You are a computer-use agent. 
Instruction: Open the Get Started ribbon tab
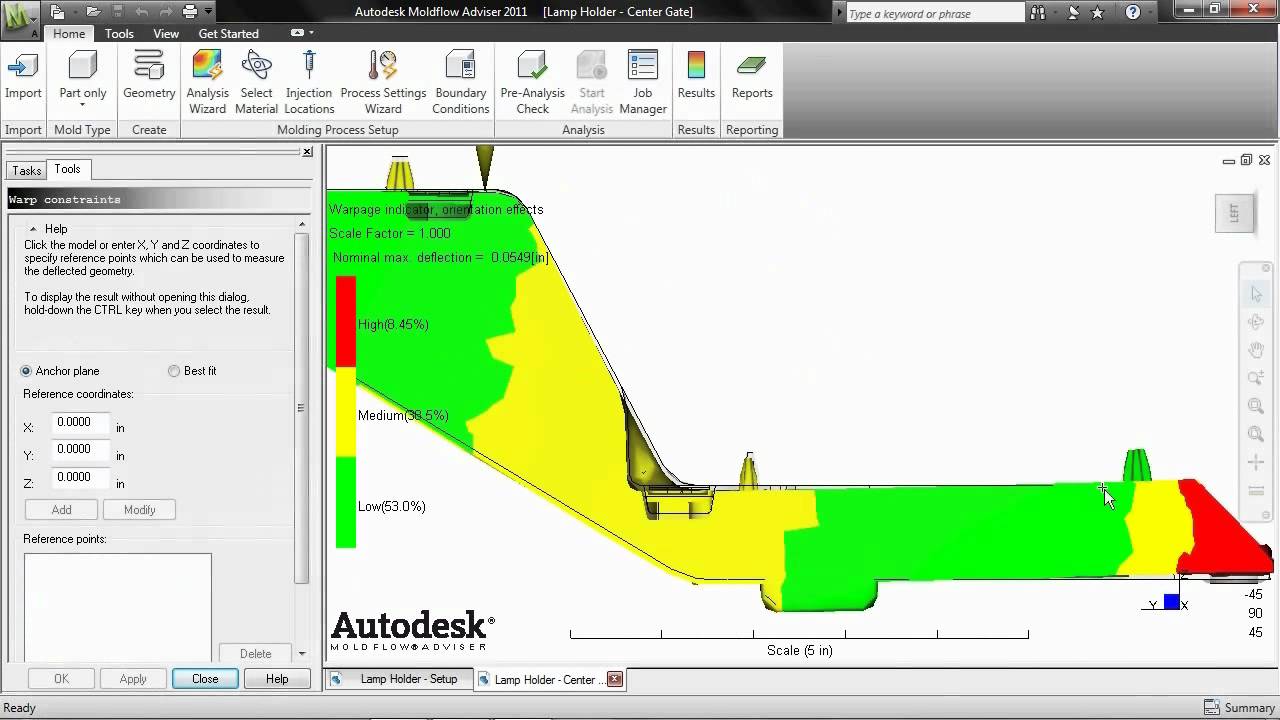coord(228,33)
